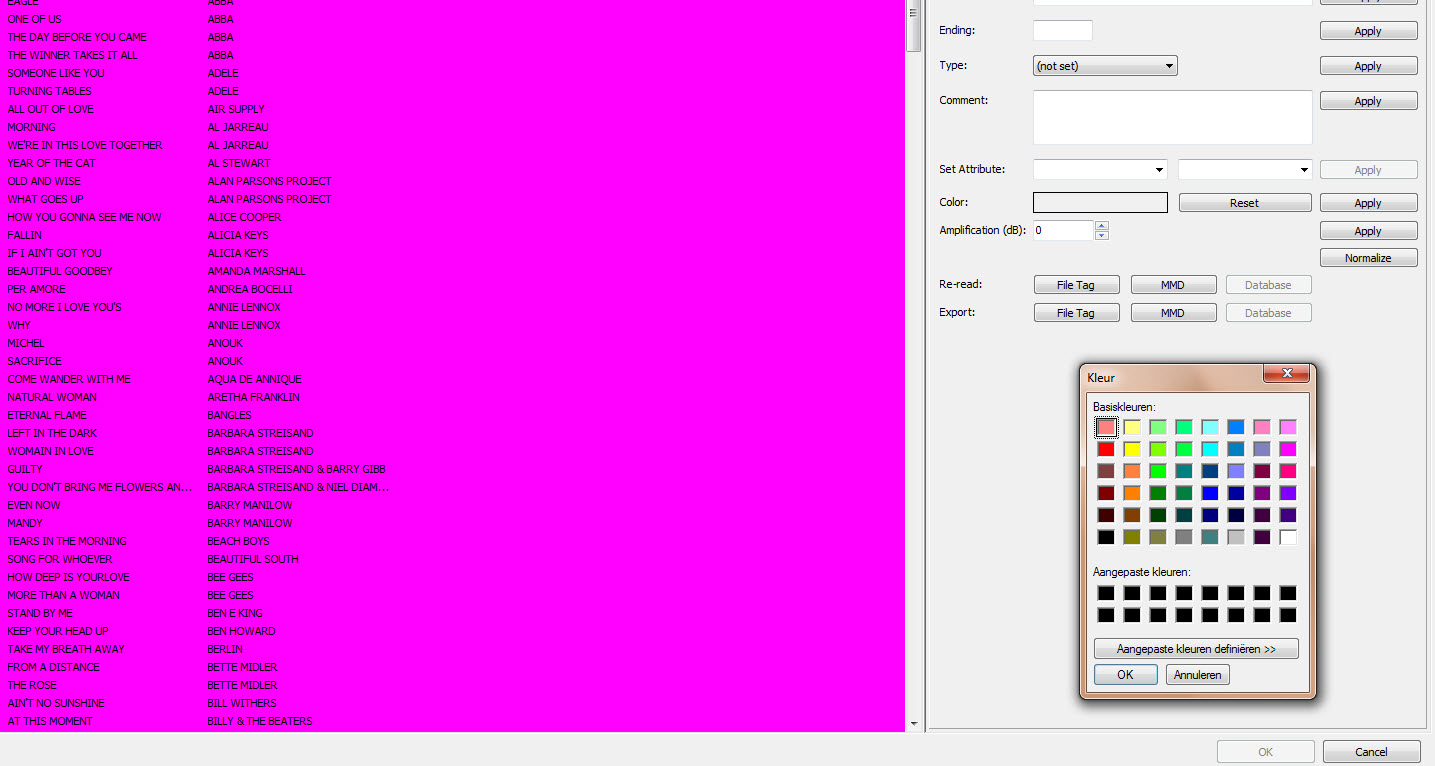The width and height of the screenshot is (1435, 766).
Task: Select the red basic color swatch
Action: 1106,449
